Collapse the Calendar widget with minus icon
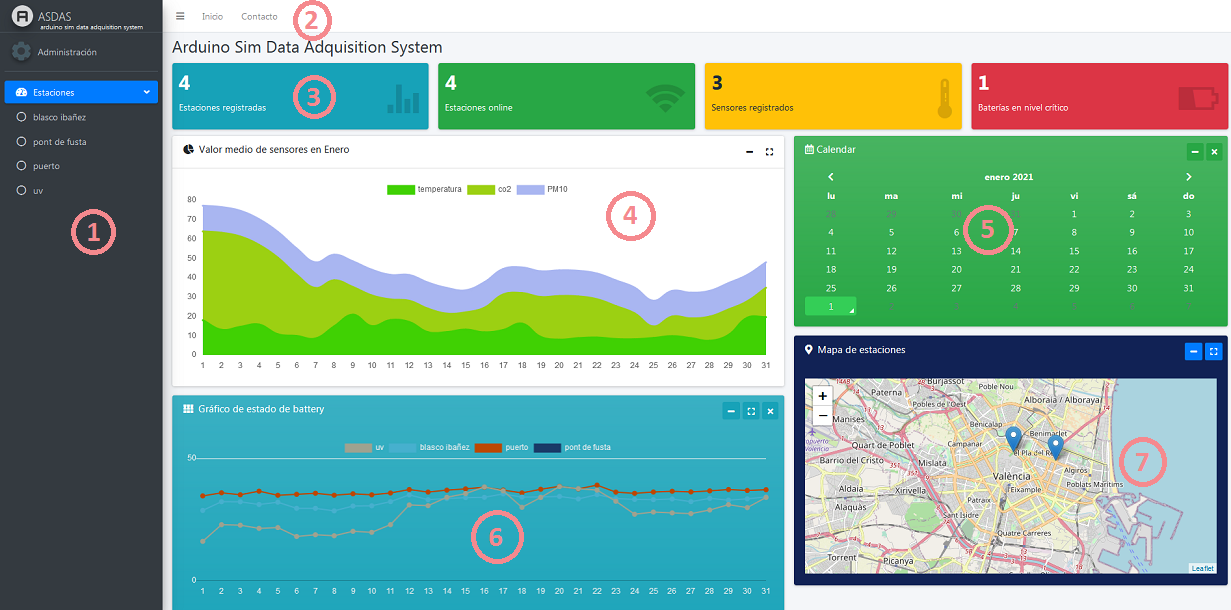The width and height of the screenshot is (1231, 610). 1194,152
